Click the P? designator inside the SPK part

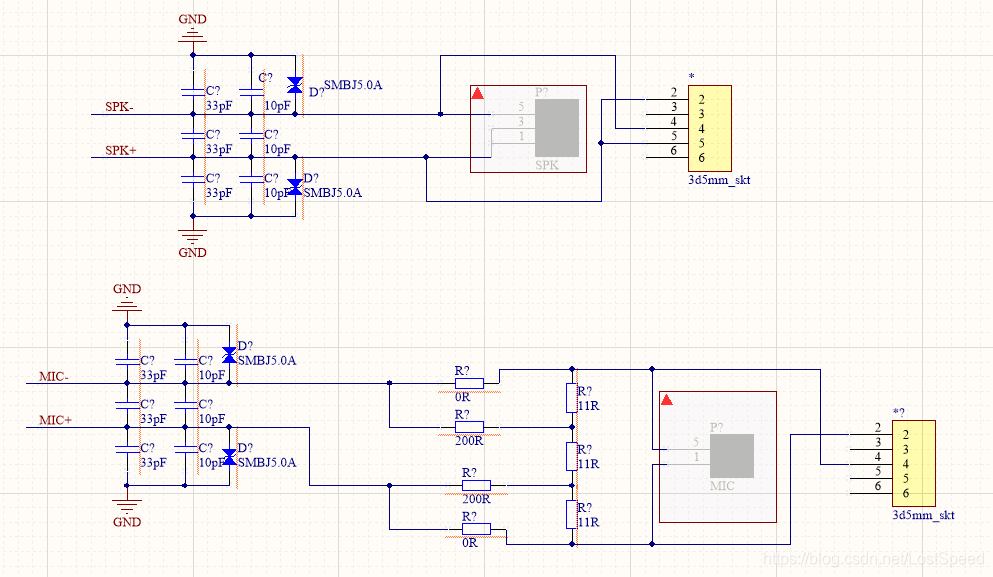[541, 92]
